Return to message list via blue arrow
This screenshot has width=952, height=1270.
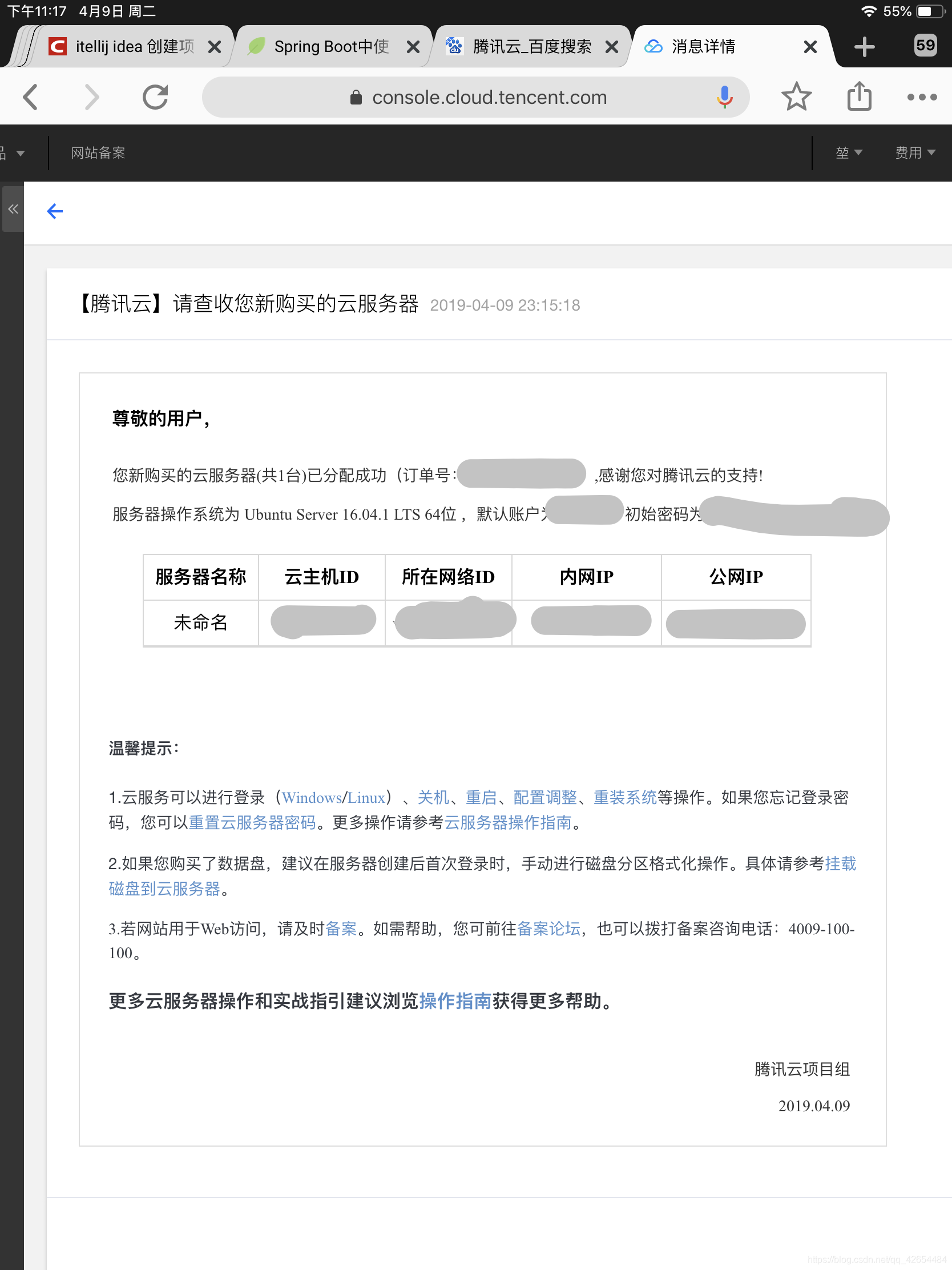[55, 211]
